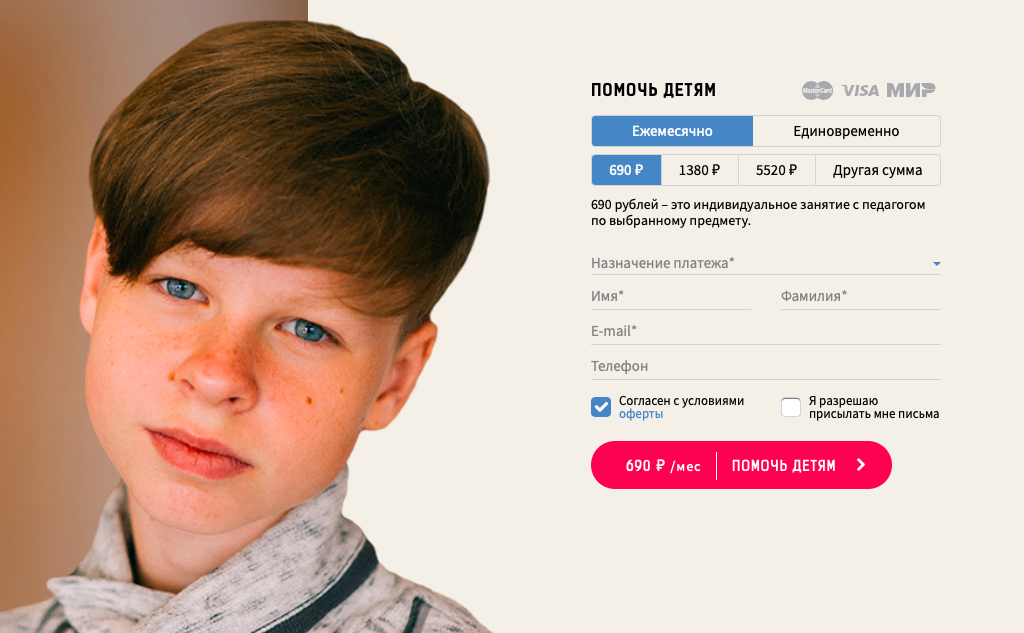This screenshot has width=1024, height=633.
Task: Select the 1380 ₽ amount option
Action: click(x=699, y=170)
